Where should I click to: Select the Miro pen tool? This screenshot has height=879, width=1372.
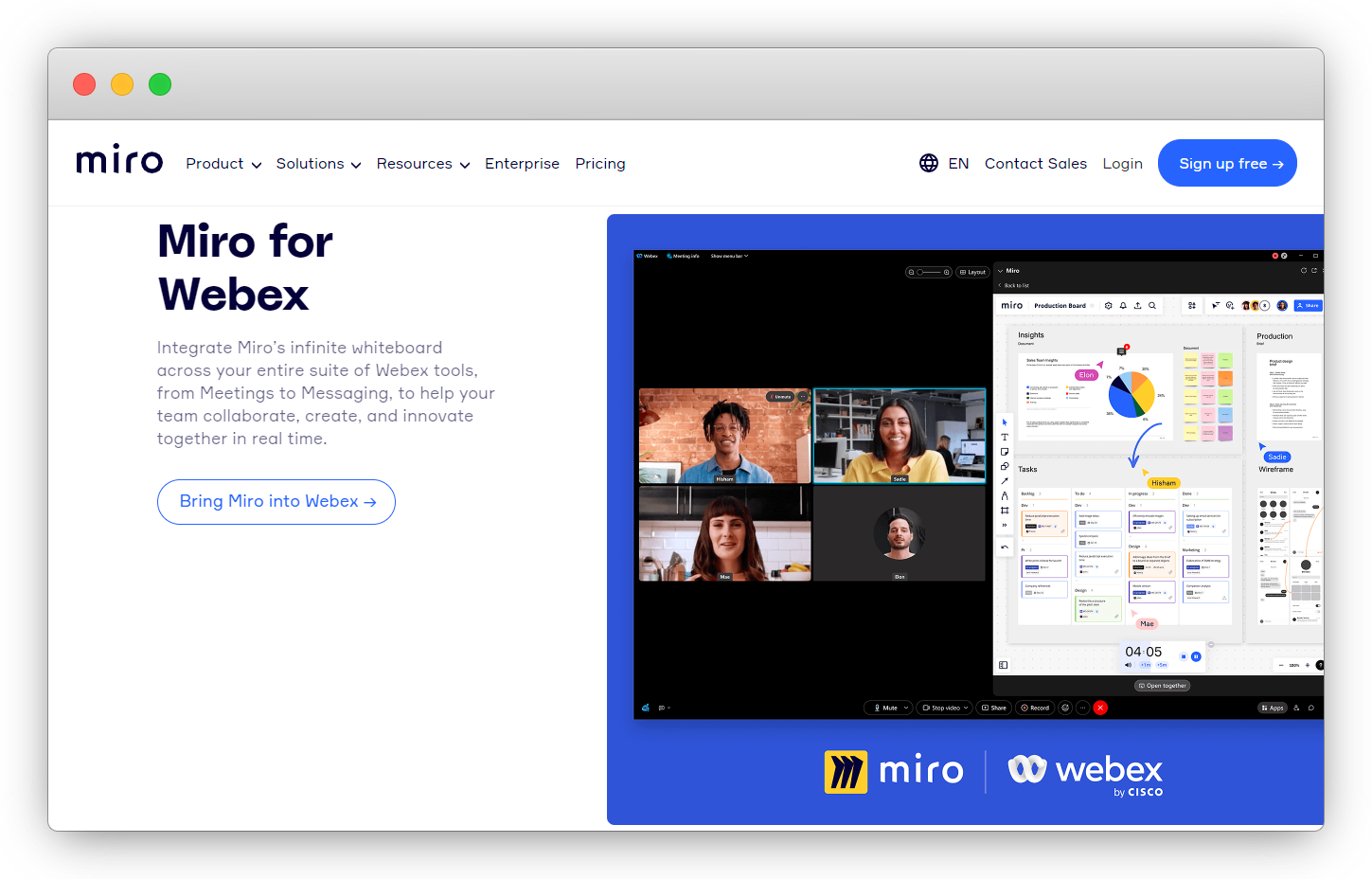[x=1005, y=495]
